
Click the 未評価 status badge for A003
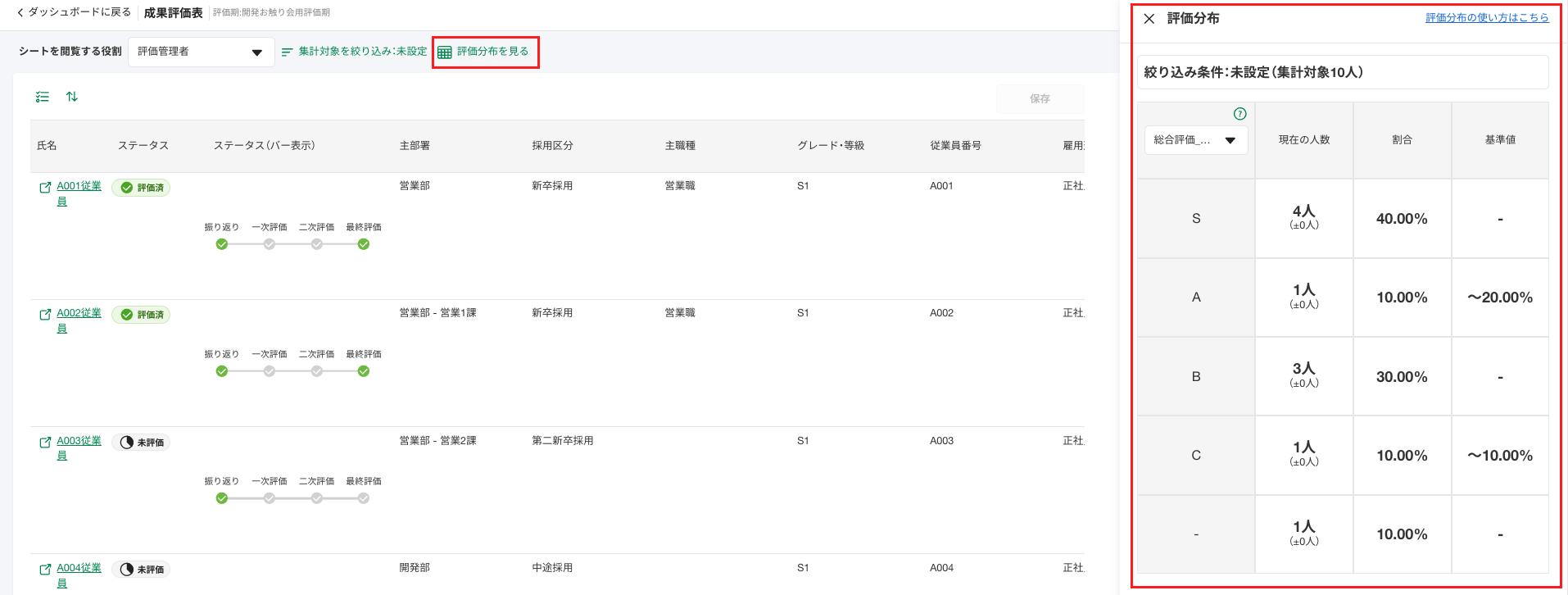(x=142, y=443)
